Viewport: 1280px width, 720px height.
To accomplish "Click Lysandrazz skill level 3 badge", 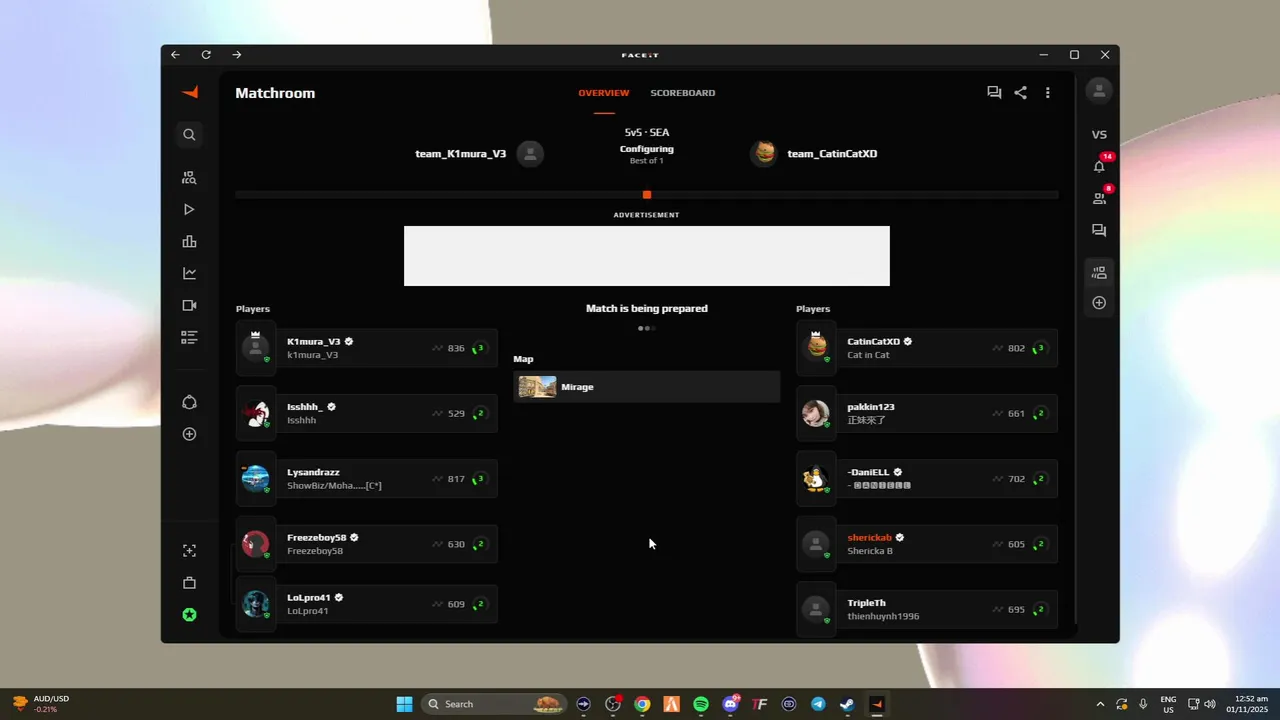I will pos(480,479).
